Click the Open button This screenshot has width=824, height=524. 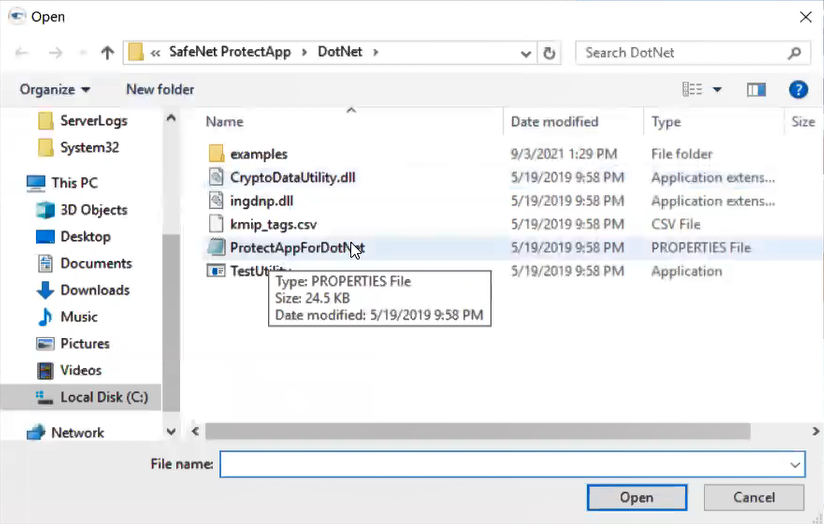(x=636, y=497)
